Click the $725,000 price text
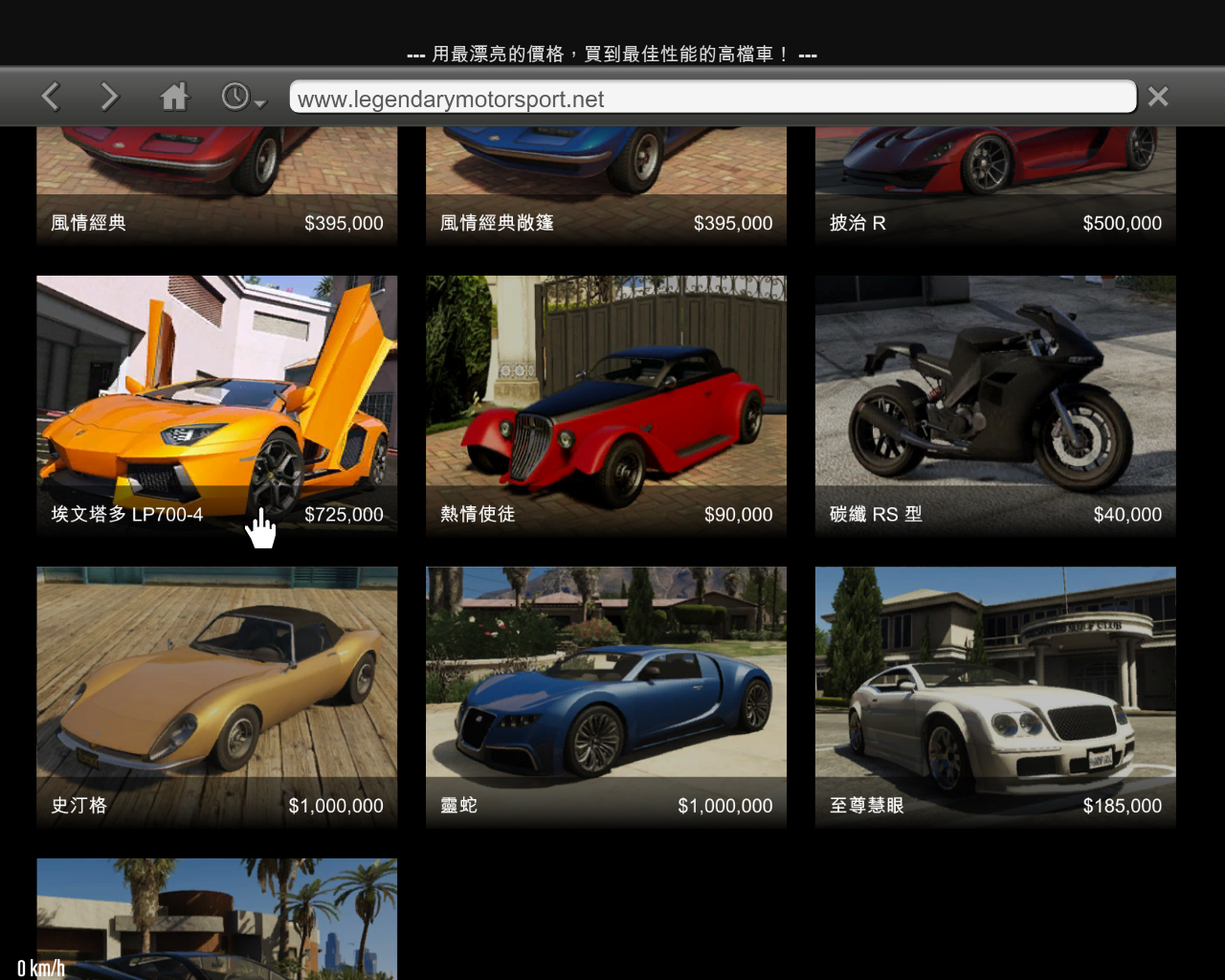Screen dimensions: 1225x980 [x=344, y=514]
